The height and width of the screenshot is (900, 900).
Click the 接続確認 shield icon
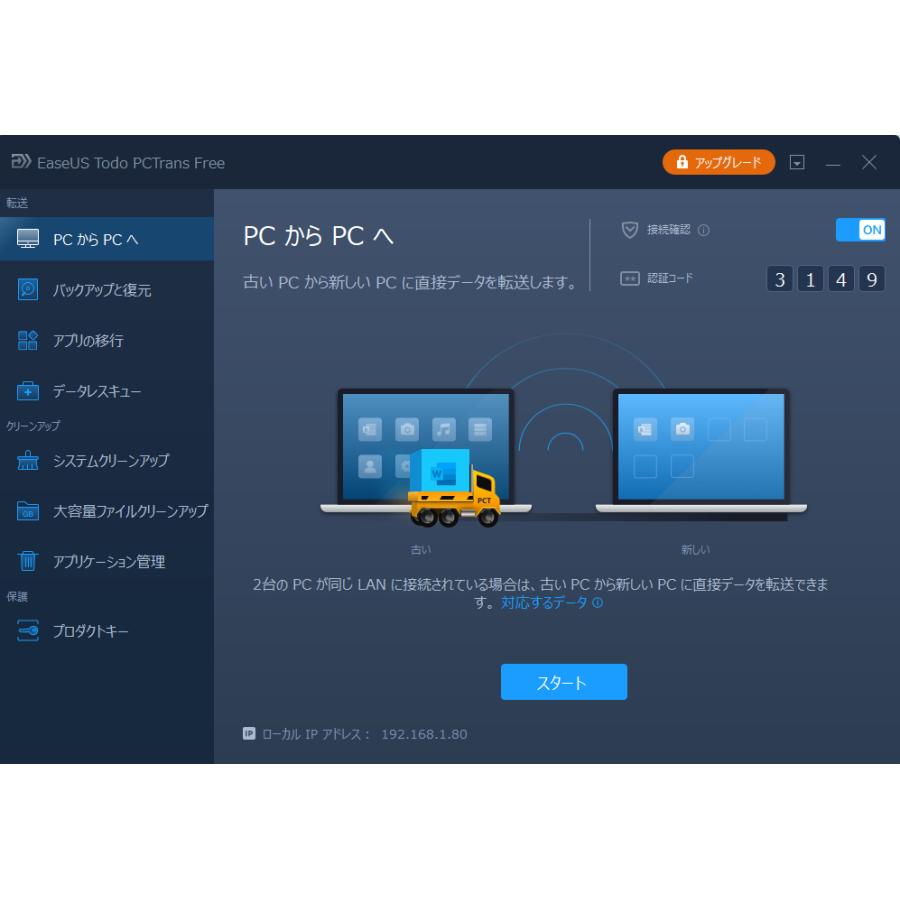coord(630,230)
